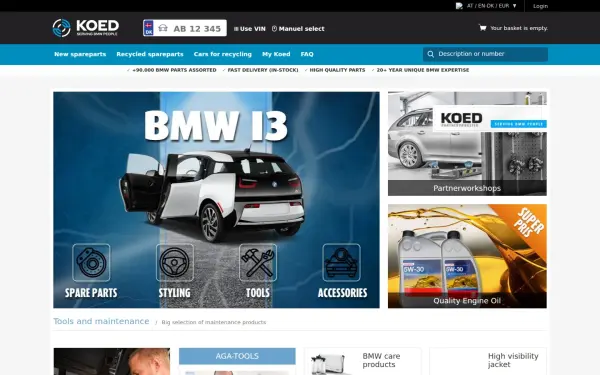
Task: Open the AGA-TOOLS card
Action: (x=237, y=361)
